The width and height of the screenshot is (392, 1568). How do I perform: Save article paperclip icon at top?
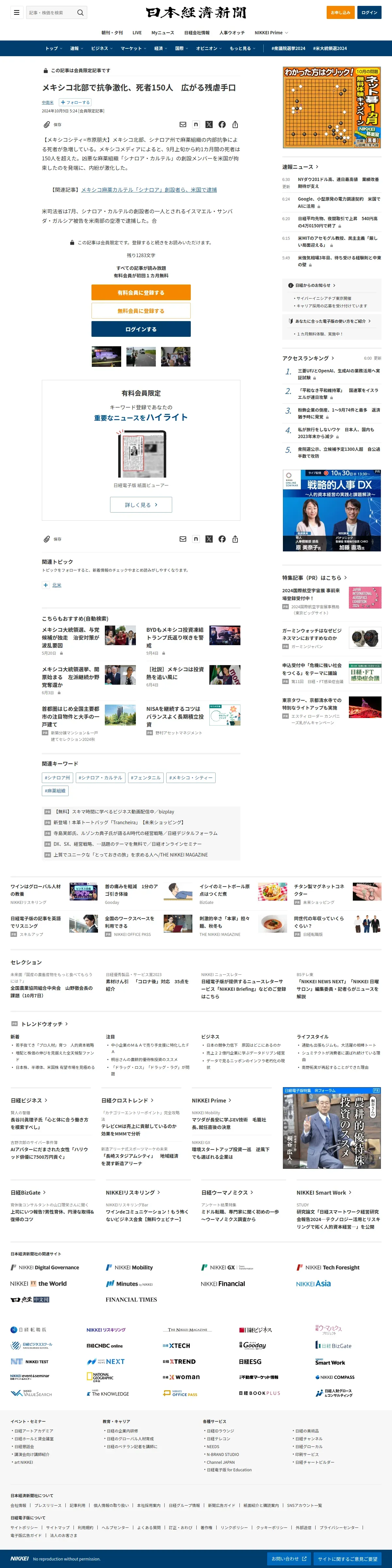tap(46, 124)
